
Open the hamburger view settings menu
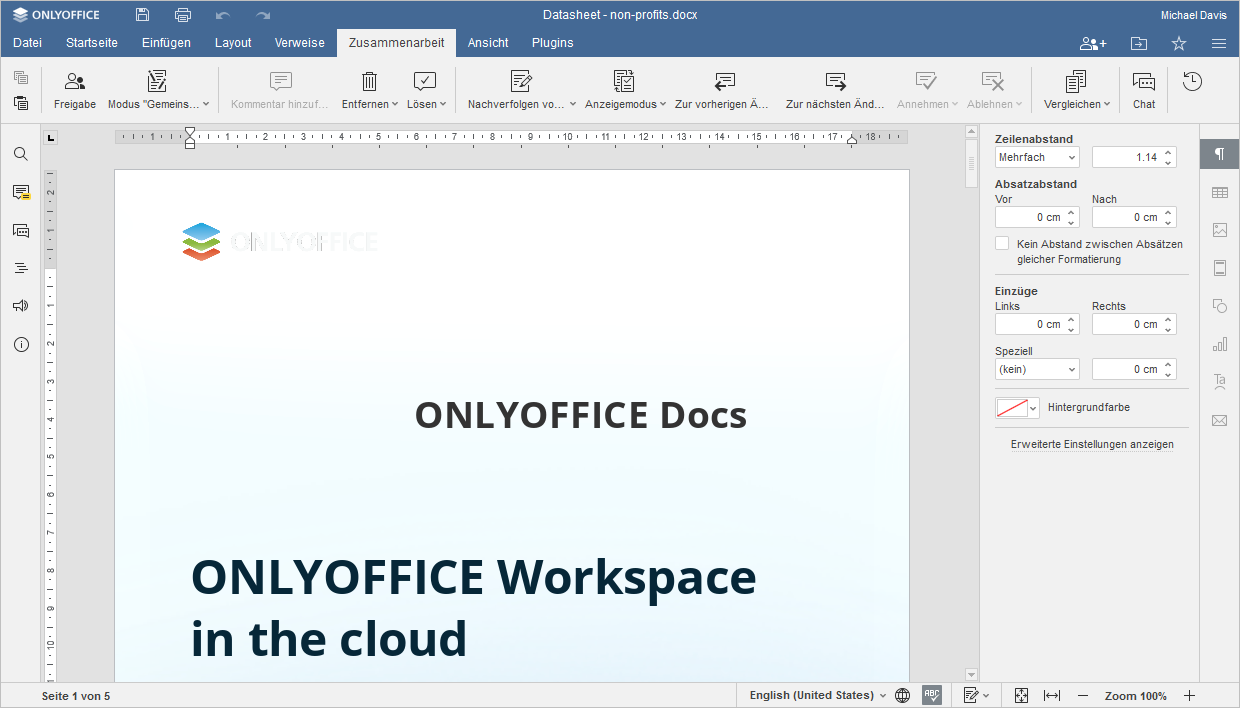(x=1219, y=43)
